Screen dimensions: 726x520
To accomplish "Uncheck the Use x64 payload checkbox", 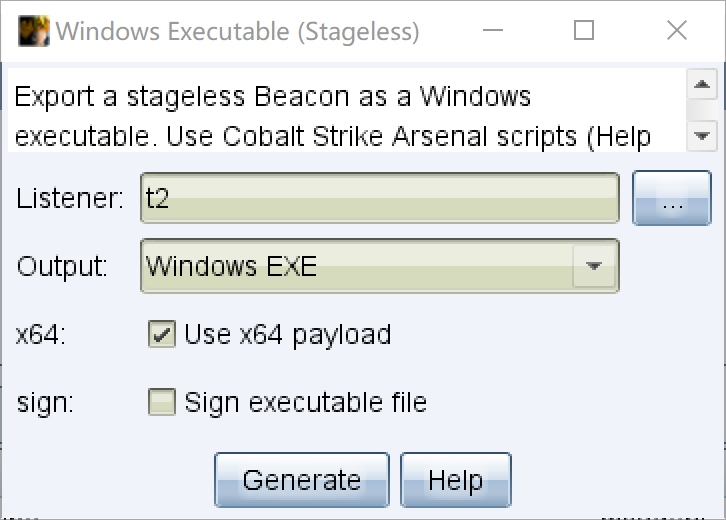I will [162, 333].
